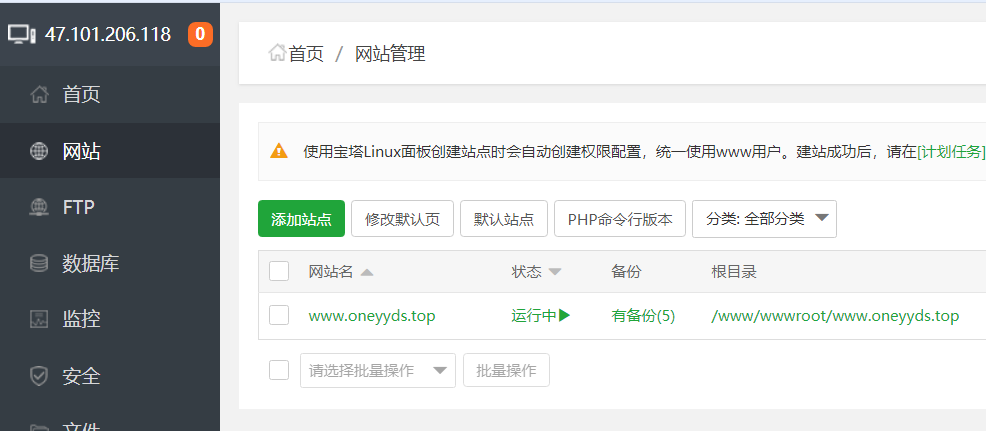Click the orange notification badge showing 0

200,34
